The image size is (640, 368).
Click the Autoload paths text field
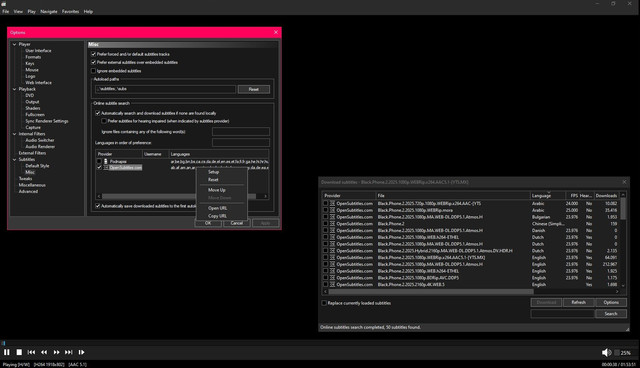pyautogui.click(x=165, y=89)
